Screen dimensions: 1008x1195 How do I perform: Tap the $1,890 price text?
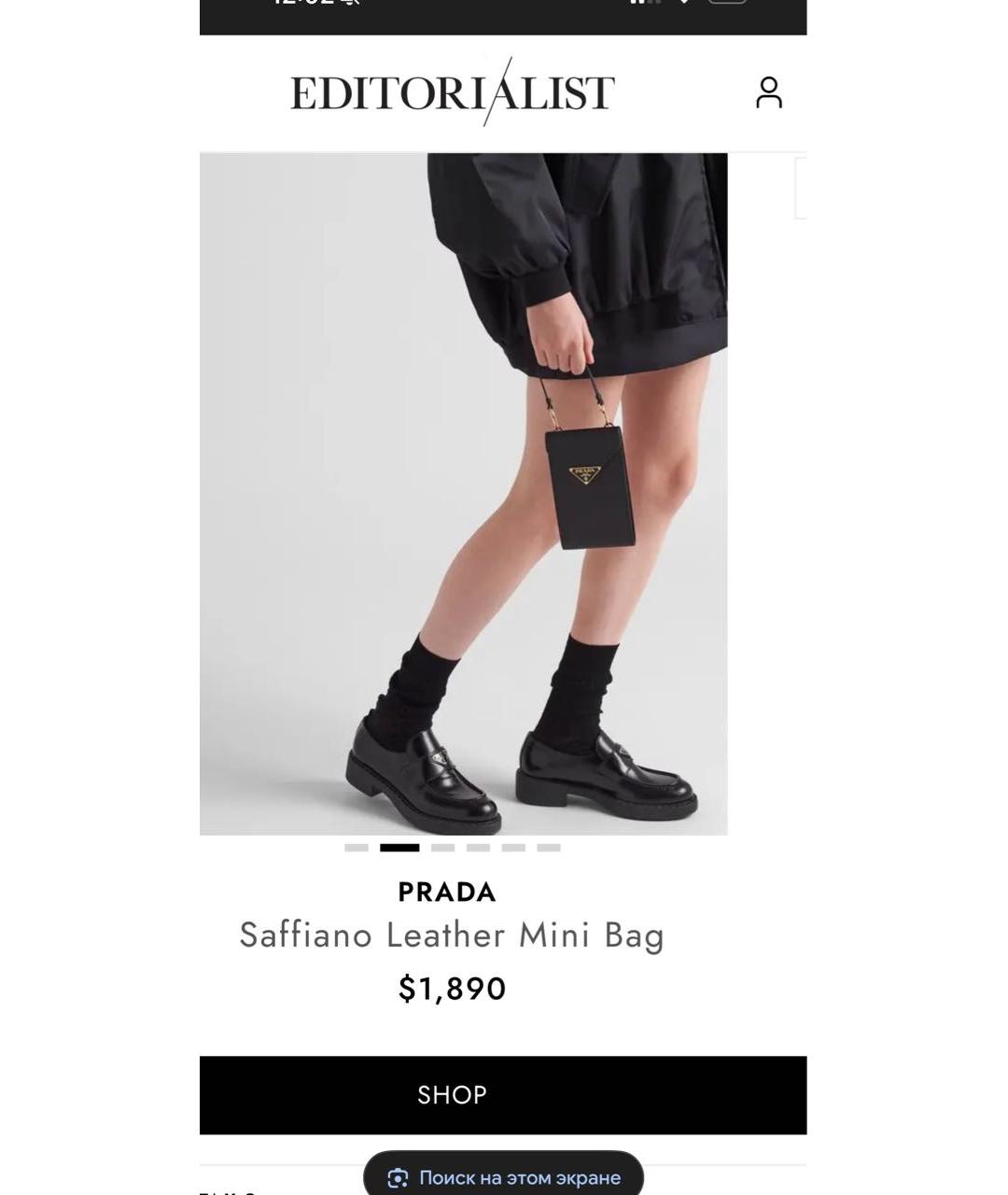pos(452,989)
